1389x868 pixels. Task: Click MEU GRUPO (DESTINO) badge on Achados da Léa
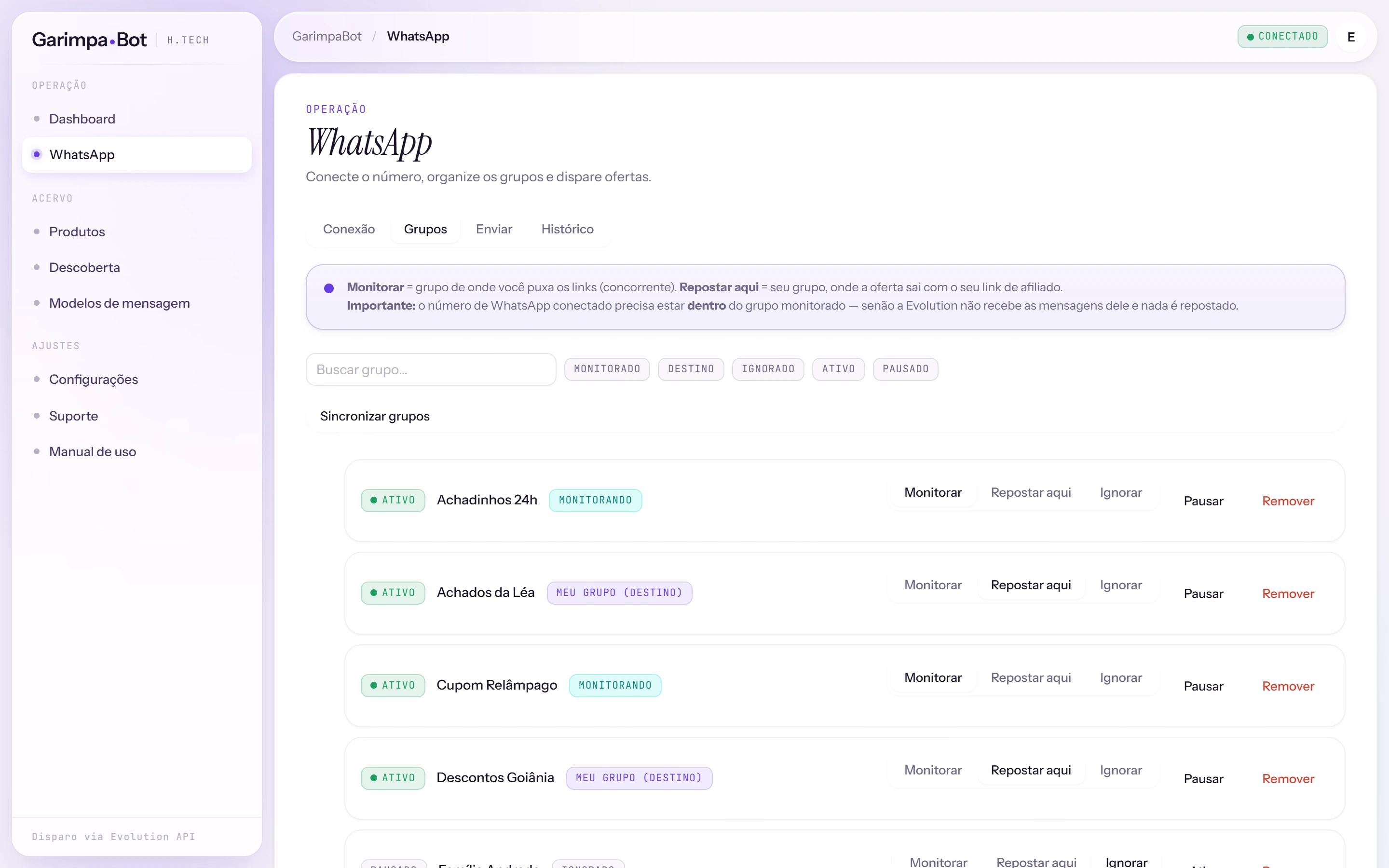coord(619,593)
